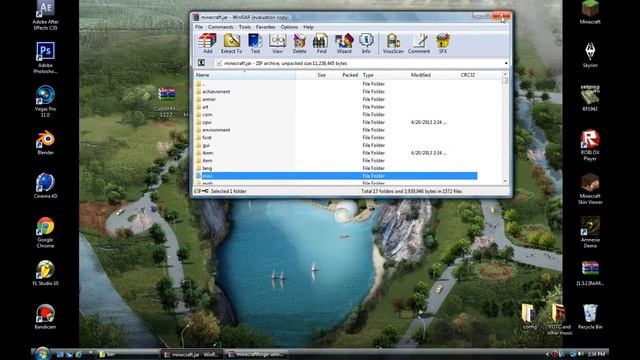Select the Skyrim desktop shortcut
The image size is (640, 360).
(590, 55)
